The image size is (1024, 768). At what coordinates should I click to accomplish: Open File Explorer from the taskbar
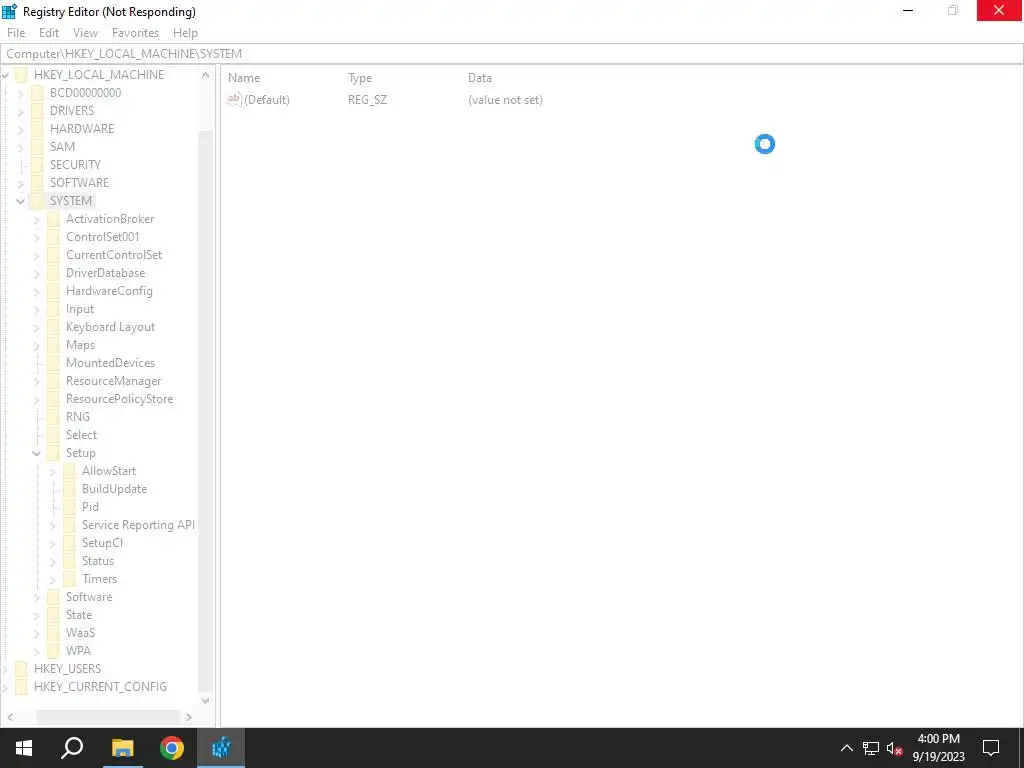tap(122, 748)
